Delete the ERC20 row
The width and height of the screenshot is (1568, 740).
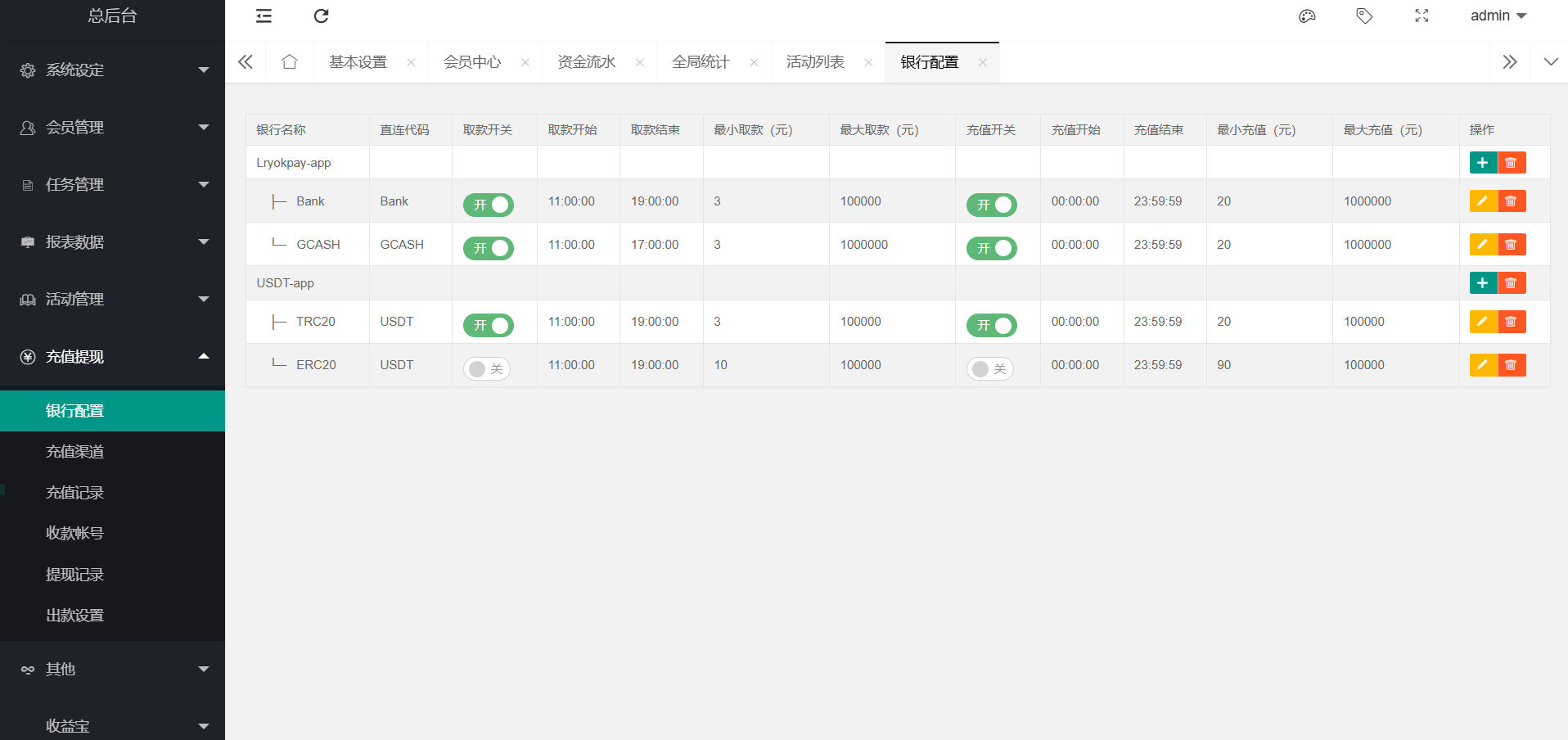coord(1512,365)
